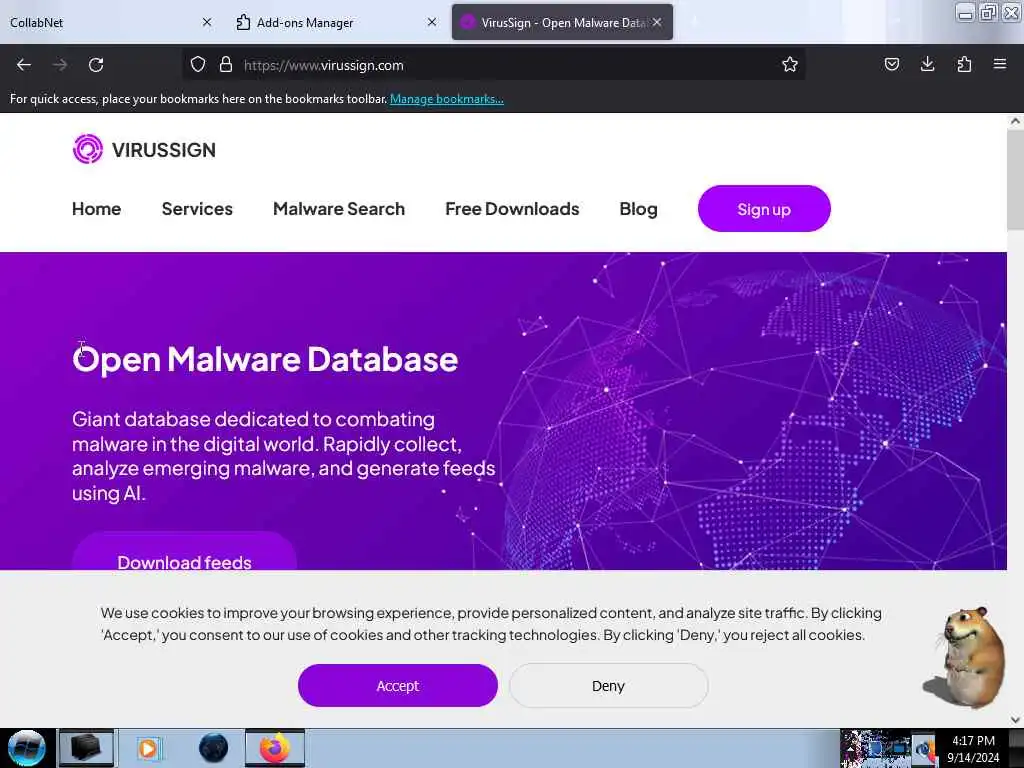Open the Home nav item

(x=97, y=209)
